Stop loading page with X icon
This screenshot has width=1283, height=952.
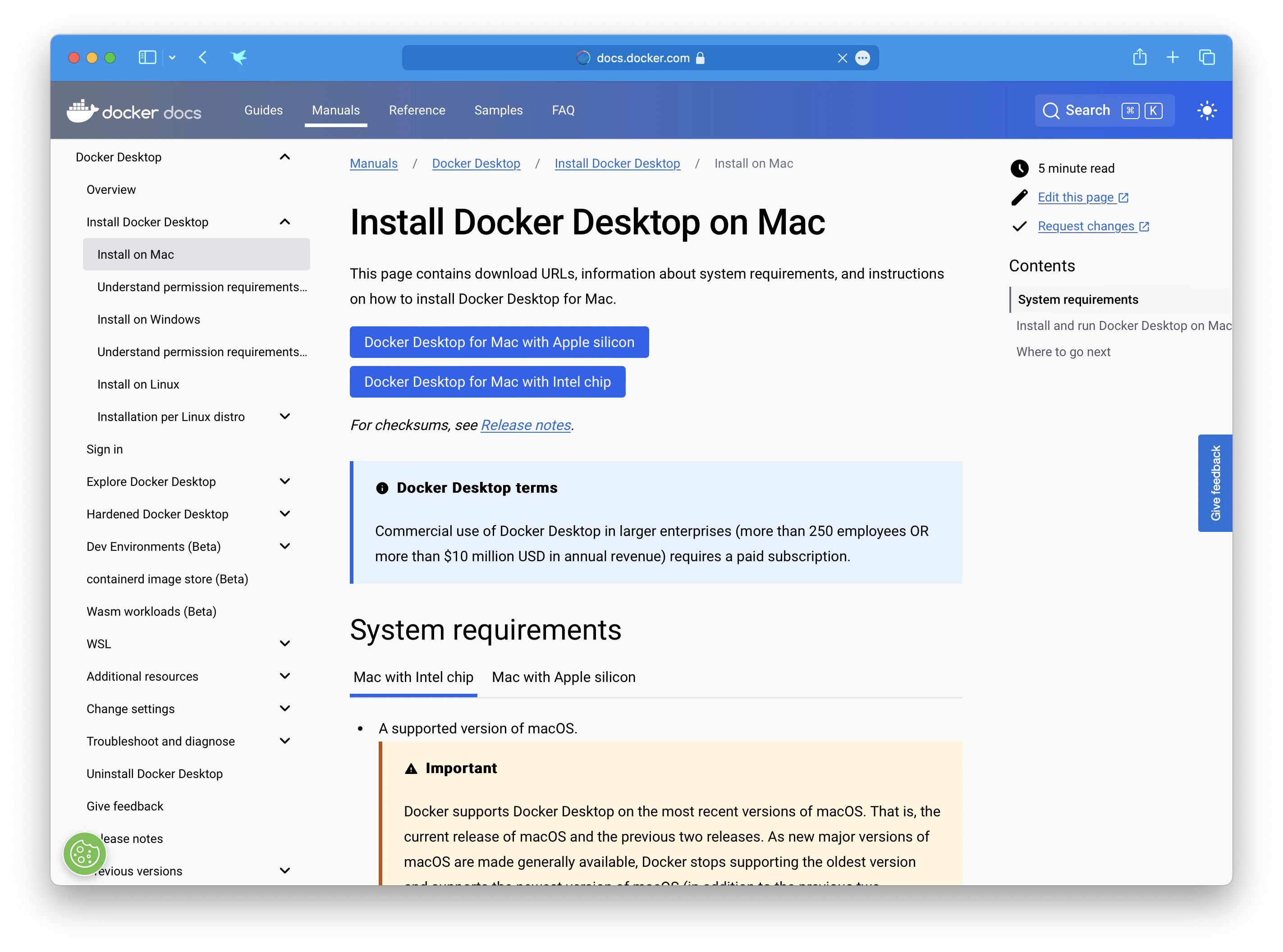[x=842, y=58]
